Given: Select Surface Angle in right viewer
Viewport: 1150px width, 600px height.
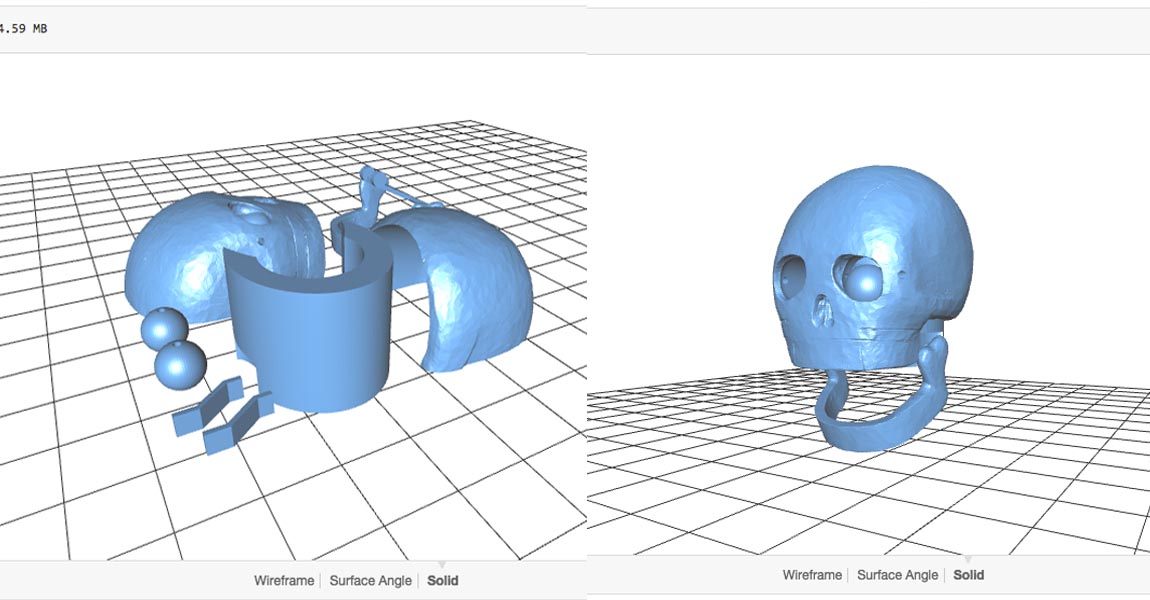Looking at the screenshot, I should [x=897, y=575].
